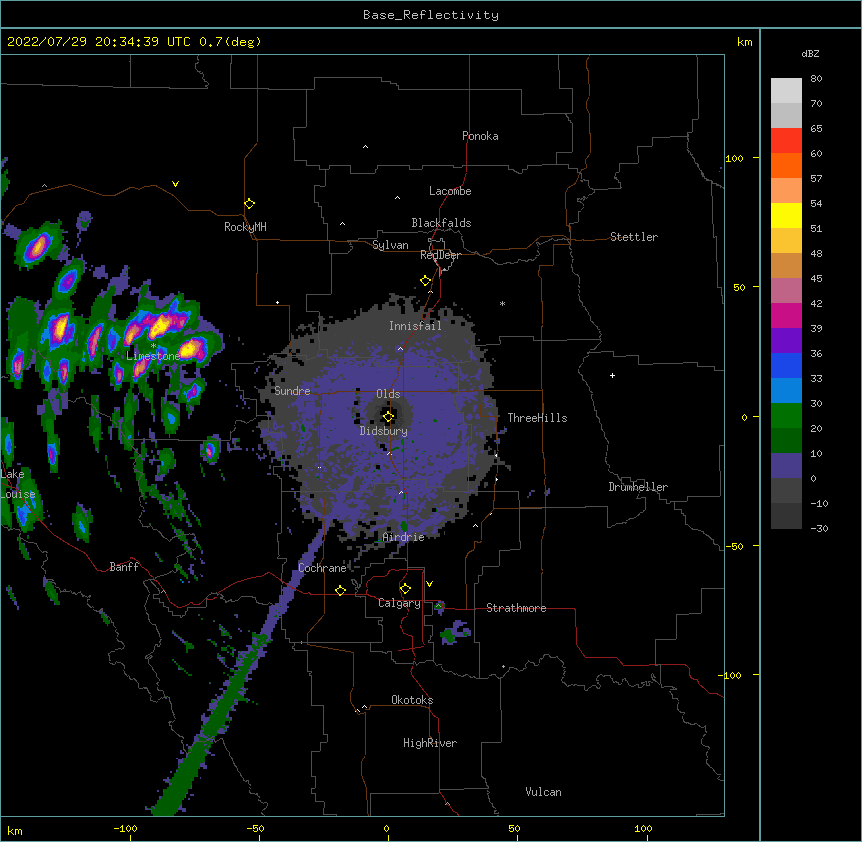Select the bright green 20-30 dBZ legend swatch
Viewport: 862px width, 842px height.
(x=786, y=416)
